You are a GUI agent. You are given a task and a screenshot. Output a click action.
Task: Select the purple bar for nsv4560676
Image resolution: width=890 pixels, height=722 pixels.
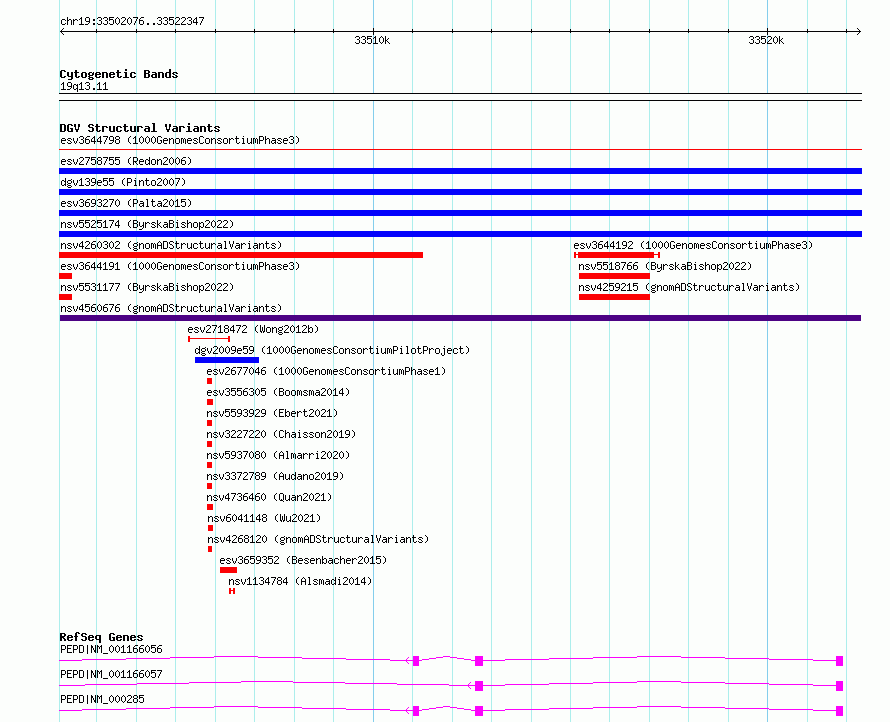click(460, 318)
